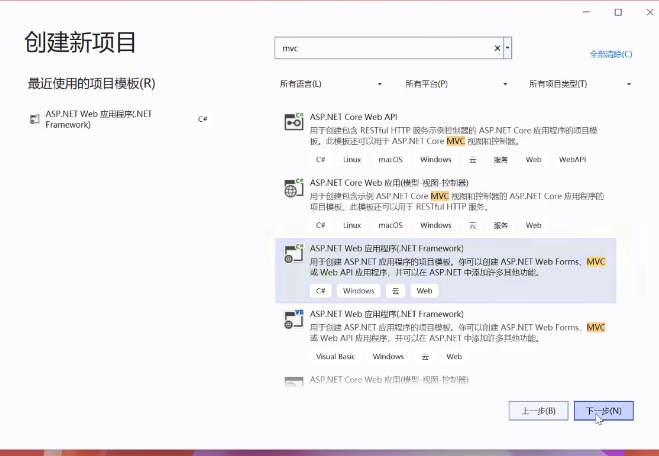Click the 上一步(B) button
This screenshot has height=456, width=659.
coord(538,411)
